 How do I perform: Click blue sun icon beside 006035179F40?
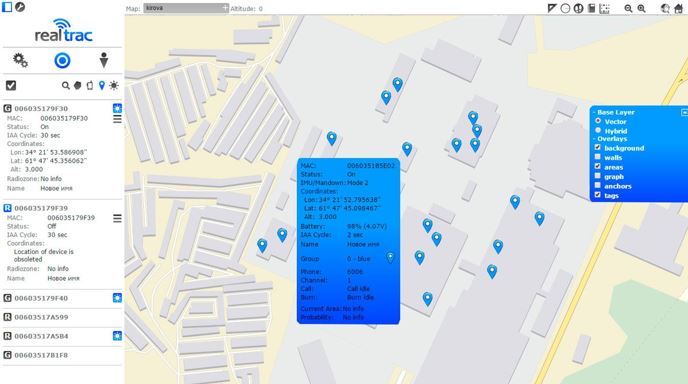(117, 298)
